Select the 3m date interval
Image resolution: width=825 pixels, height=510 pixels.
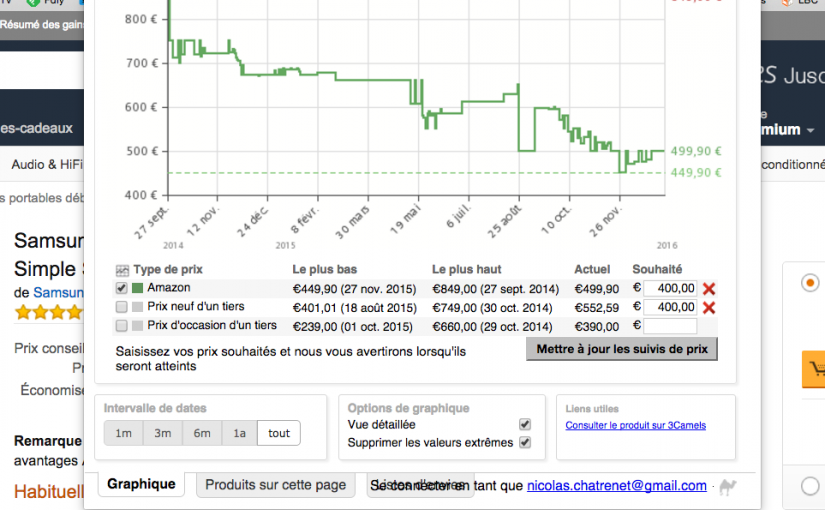163,433
